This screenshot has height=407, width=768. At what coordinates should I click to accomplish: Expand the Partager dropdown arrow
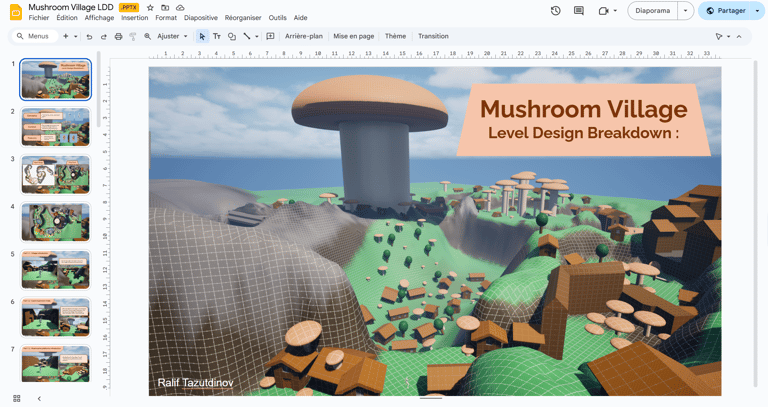click(x=757, y=11)
